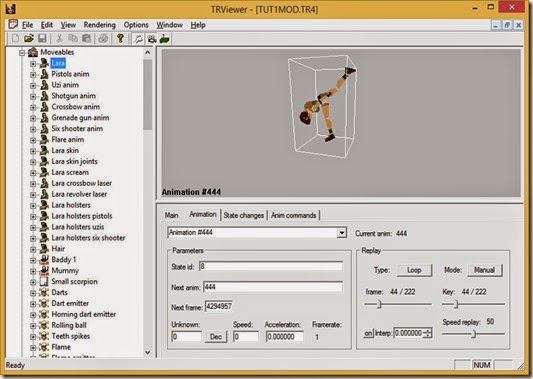This screenshot has height=379, width=533.
Task: Click the wrench tool toolbar icon
Action: 138,39
